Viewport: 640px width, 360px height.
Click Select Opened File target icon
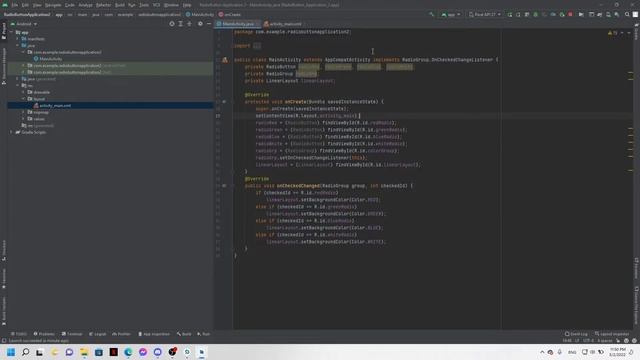[x=172, y=24]
